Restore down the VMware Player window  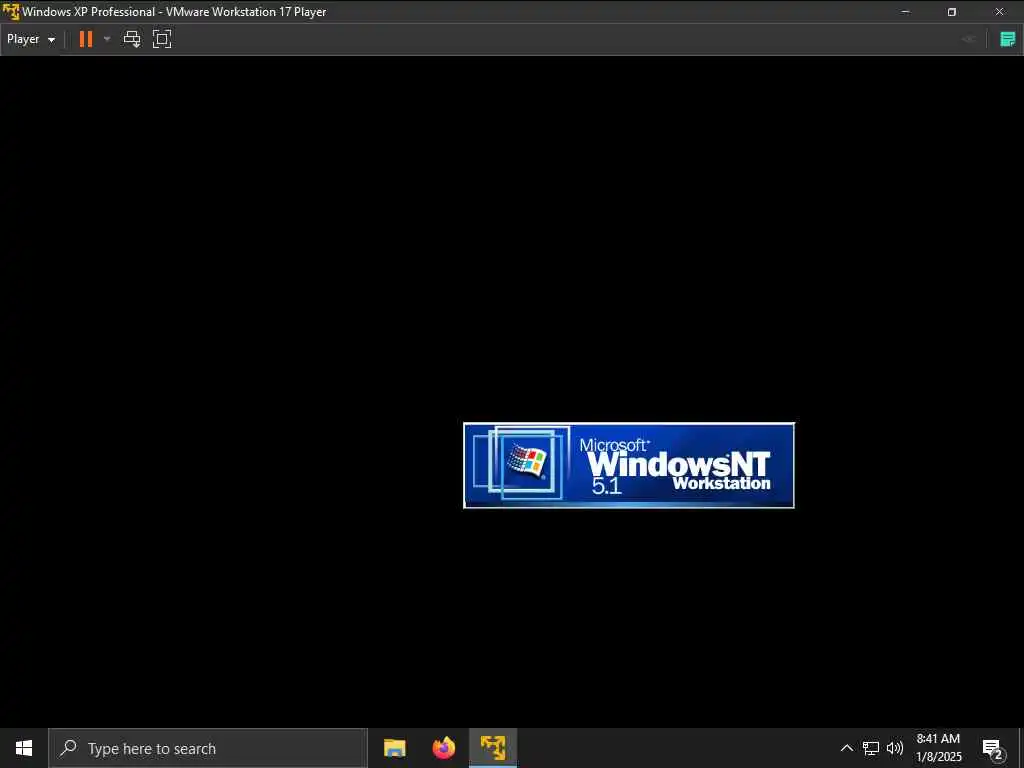click(x=952, y=12)
